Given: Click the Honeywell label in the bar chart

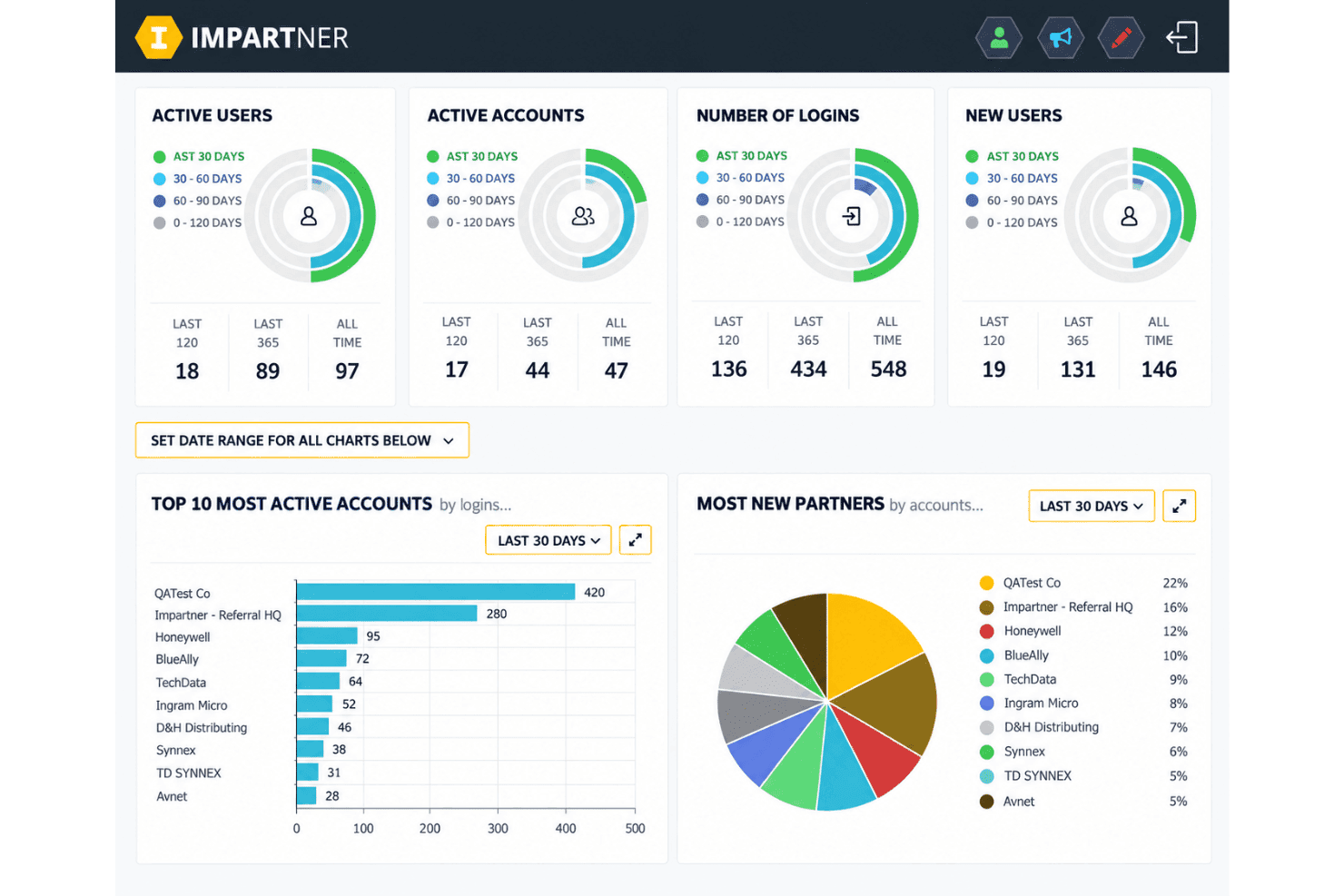Looking at the screenshot, I should (183, 637).
